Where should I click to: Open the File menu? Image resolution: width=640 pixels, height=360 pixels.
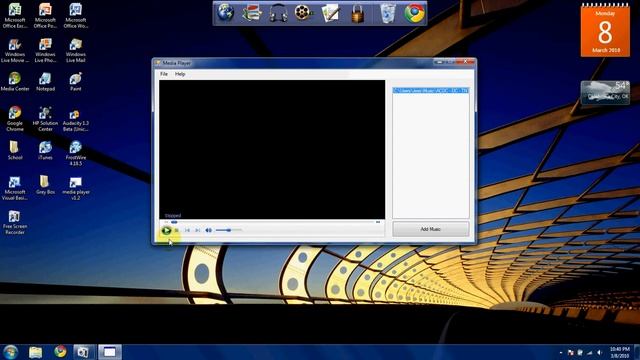pos(164,74)
